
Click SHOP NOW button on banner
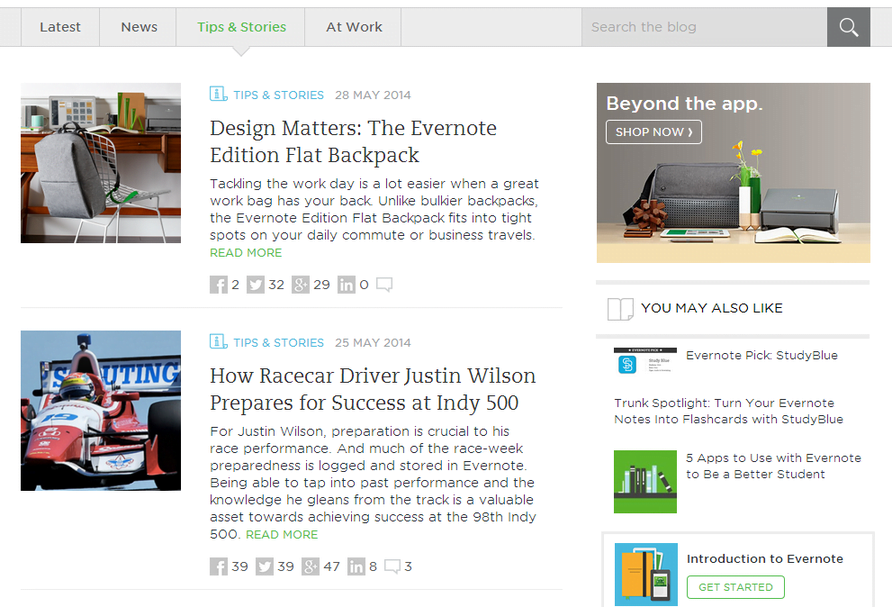pyautogui.click(x=654, y=132)
